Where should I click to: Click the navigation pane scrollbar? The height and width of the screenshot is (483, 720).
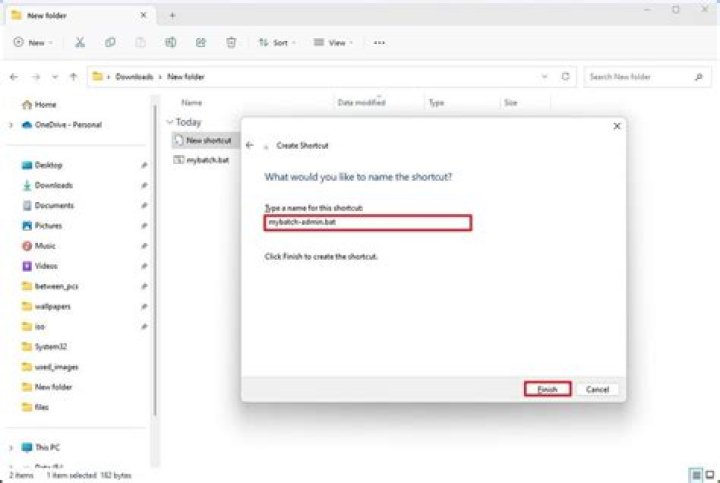coord(155,260)
